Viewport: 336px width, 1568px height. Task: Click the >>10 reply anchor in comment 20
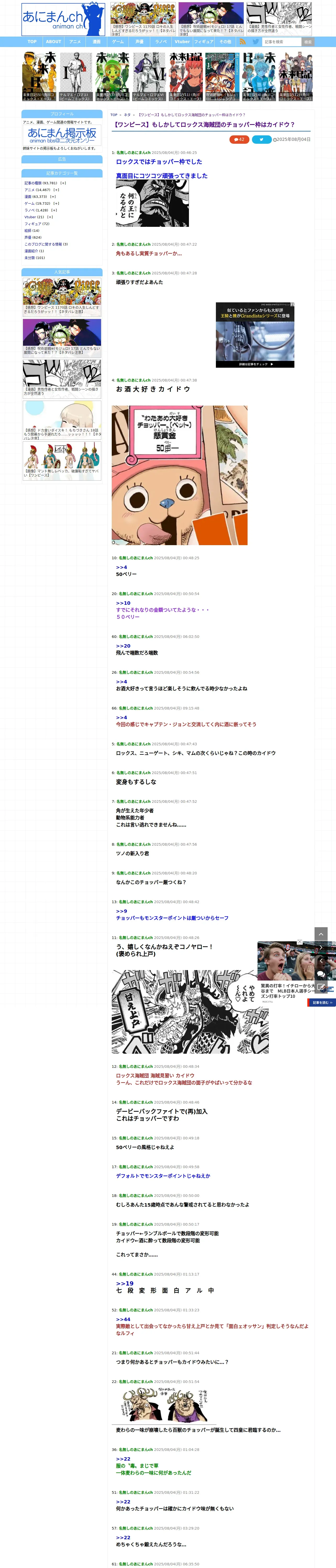tap(123, 603)
